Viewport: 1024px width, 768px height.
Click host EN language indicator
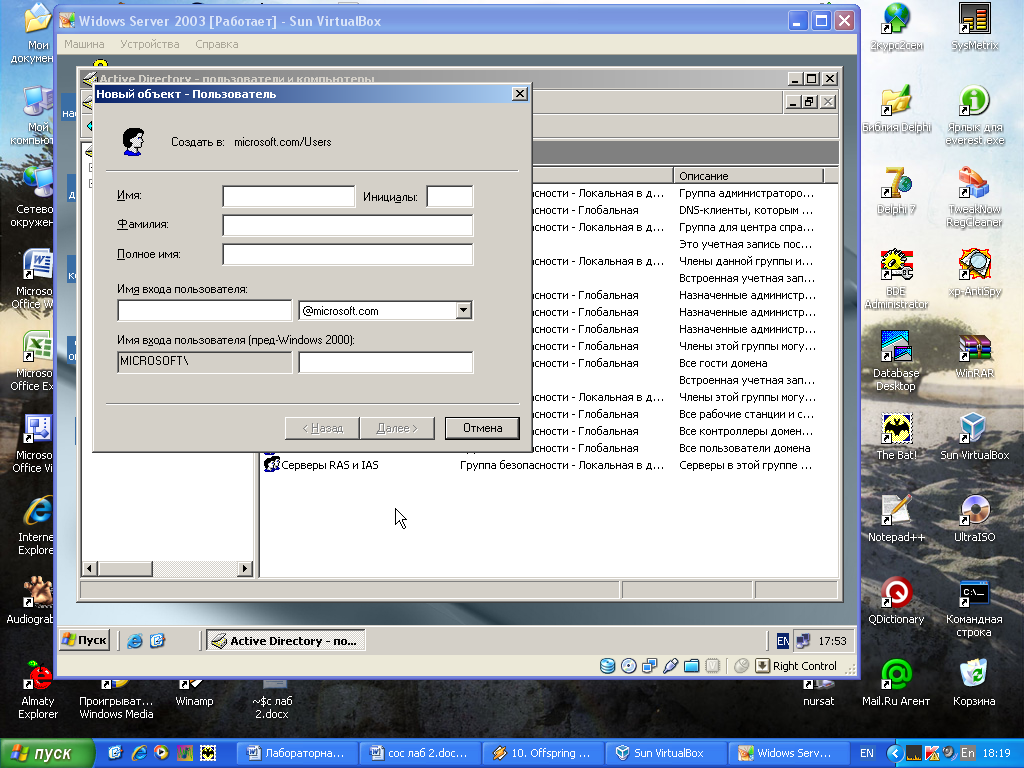point(867,754)
